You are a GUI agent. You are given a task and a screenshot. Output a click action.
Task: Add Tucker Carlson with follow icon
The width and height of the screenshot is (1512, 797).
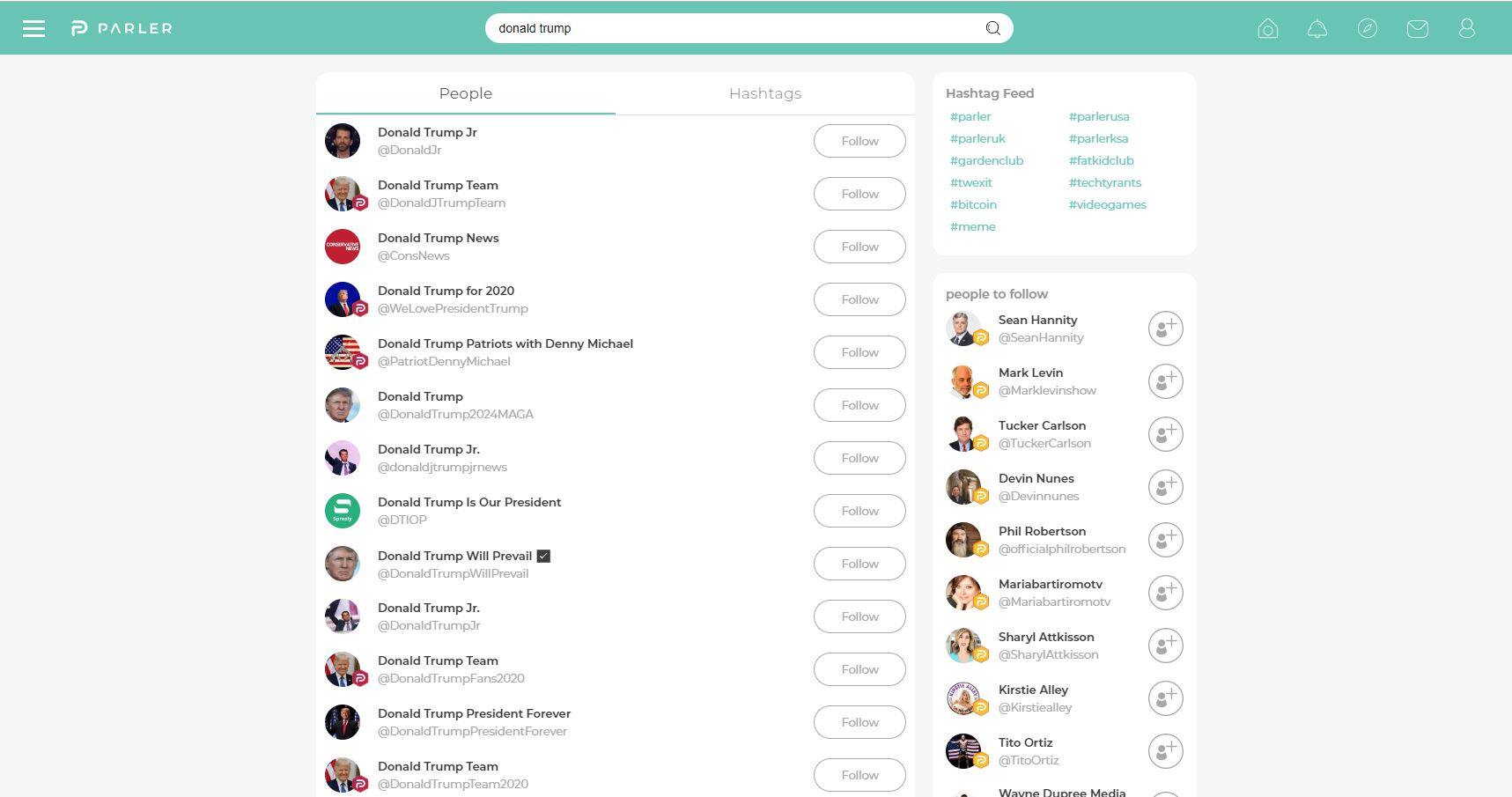[1165, 434]
